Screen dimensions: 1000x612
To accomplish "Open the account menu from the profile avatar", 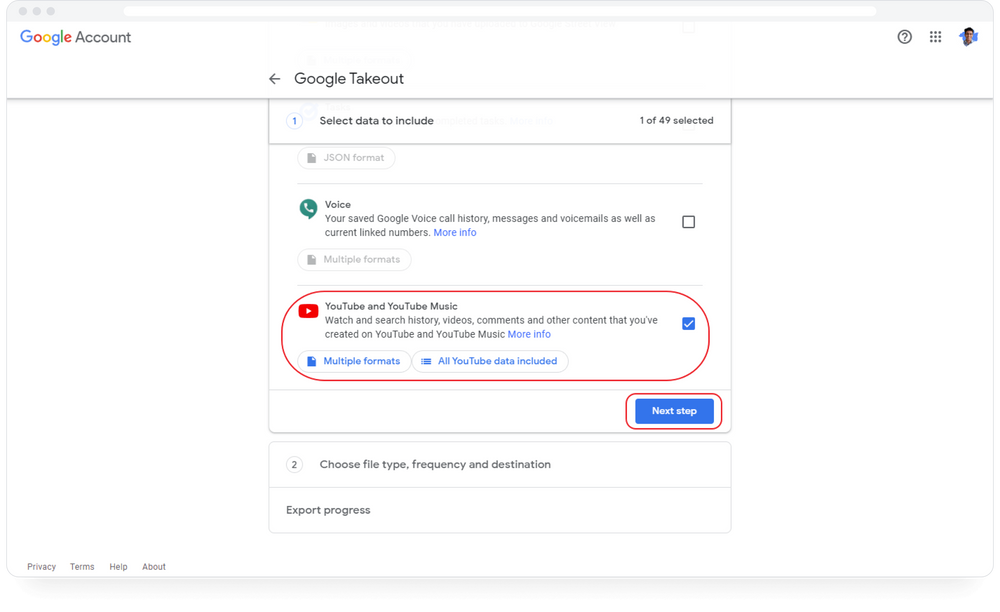I will [x=968, y=36].
